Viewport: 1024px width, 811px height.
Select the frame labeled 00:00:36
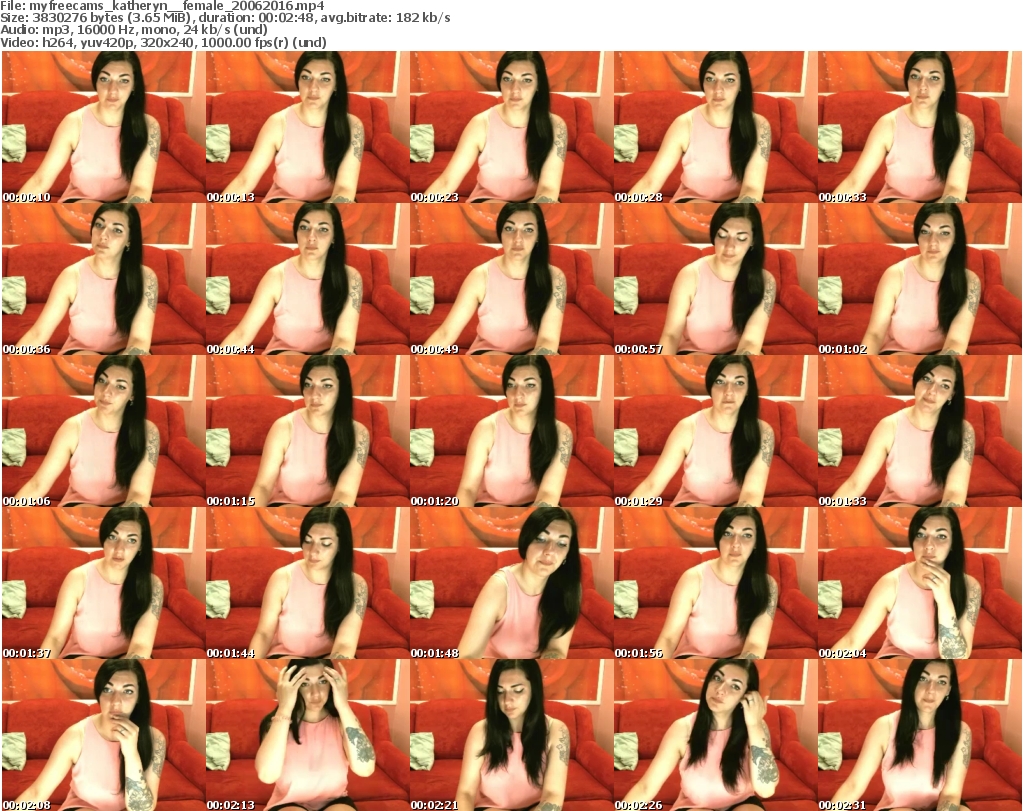[103, 279]
